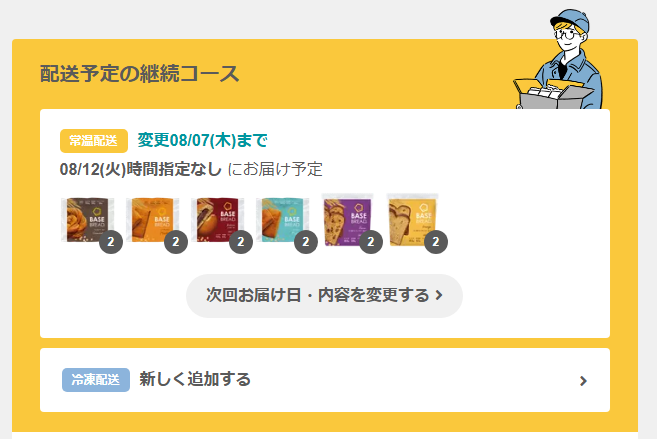Click quantity badge on dark red bread
This screenshot has height=439, width=657.
pyautogui.click(x=241, y=242)
